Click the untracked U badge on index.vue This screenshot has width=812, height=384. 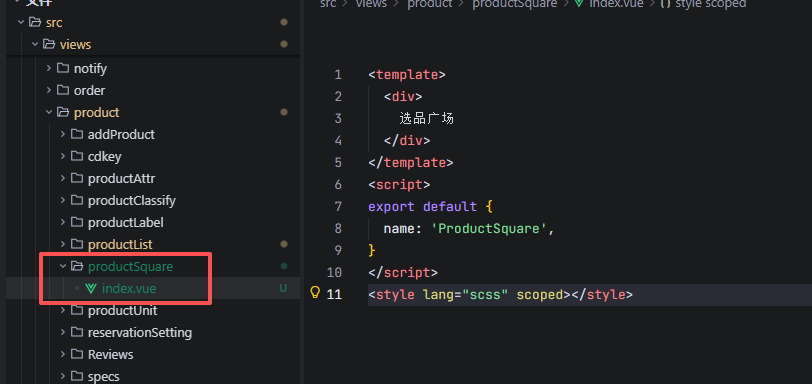click(283, 288)
